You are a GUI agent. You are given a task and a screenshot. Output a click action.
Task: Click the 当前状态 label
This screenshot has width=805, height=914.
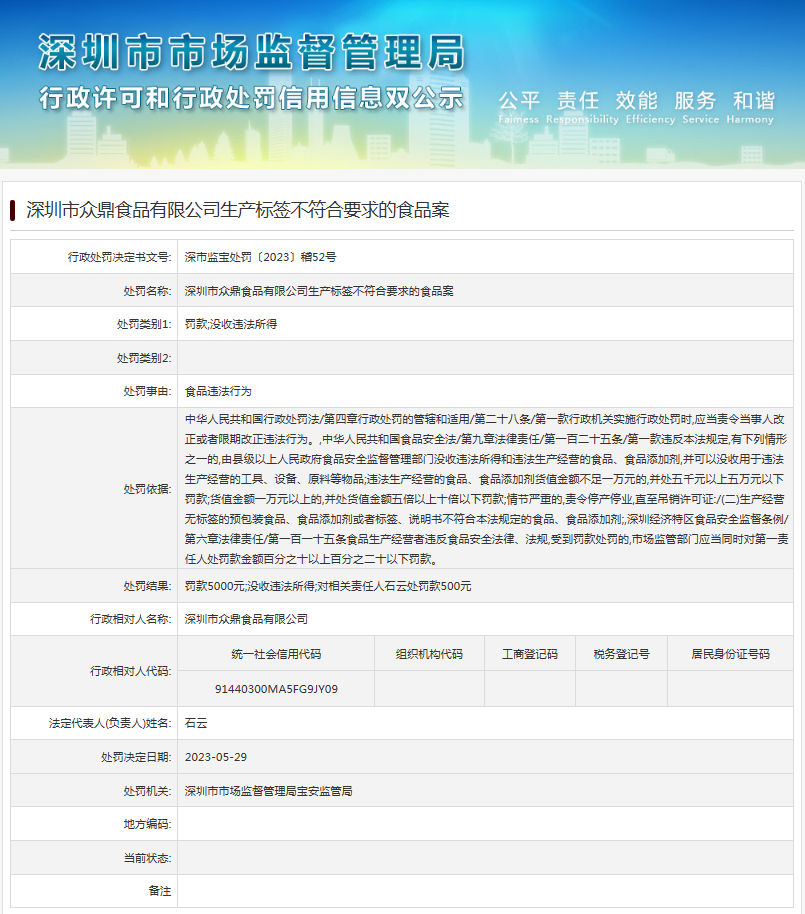147,858
